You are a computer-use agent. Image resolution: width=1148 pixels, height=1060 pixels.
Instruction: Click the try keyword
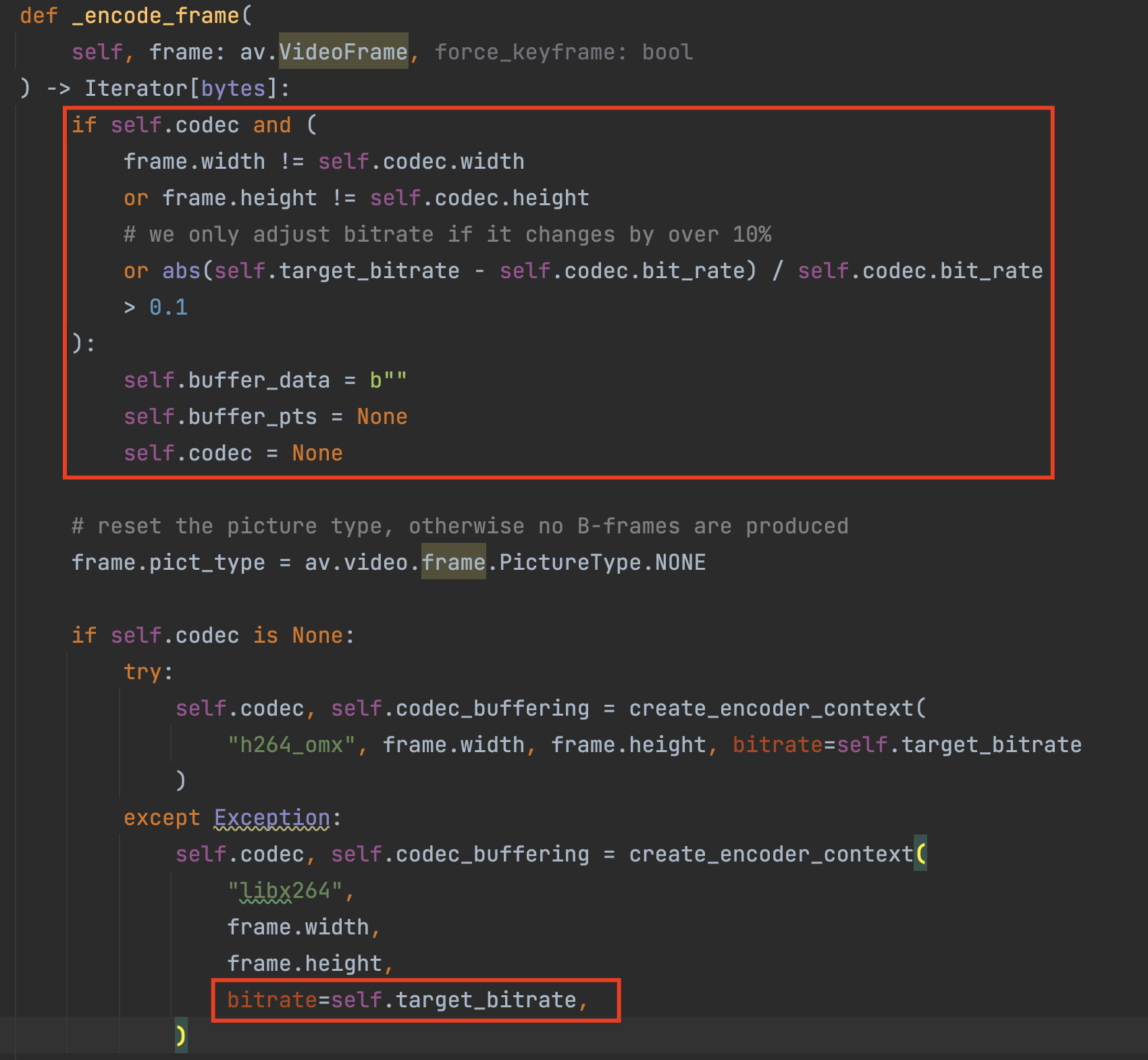pyautogui.click(x=142, y=672)
